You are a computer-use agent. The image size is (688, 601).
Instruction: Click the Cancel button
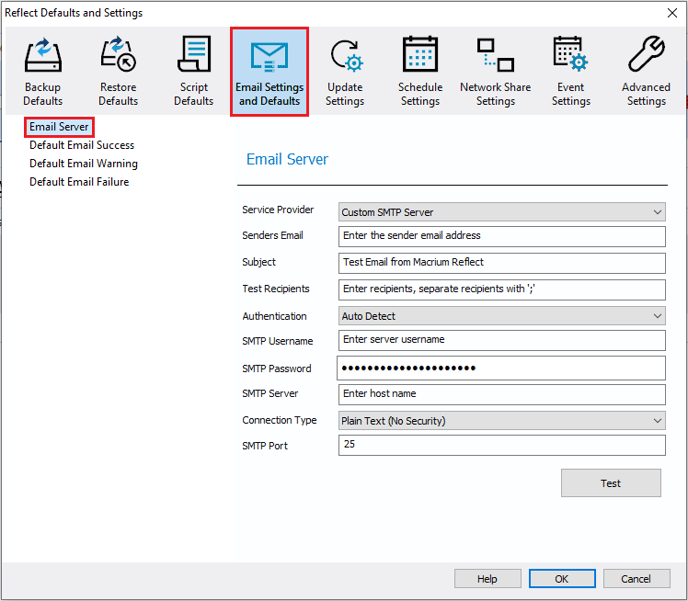click(x=636, y=579)
